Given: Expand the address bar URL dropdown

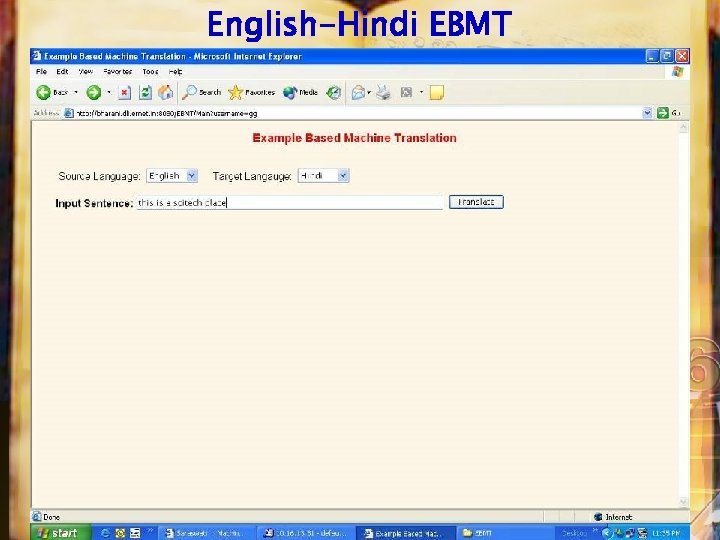Looking at the screenshot, I should (647, 113).
